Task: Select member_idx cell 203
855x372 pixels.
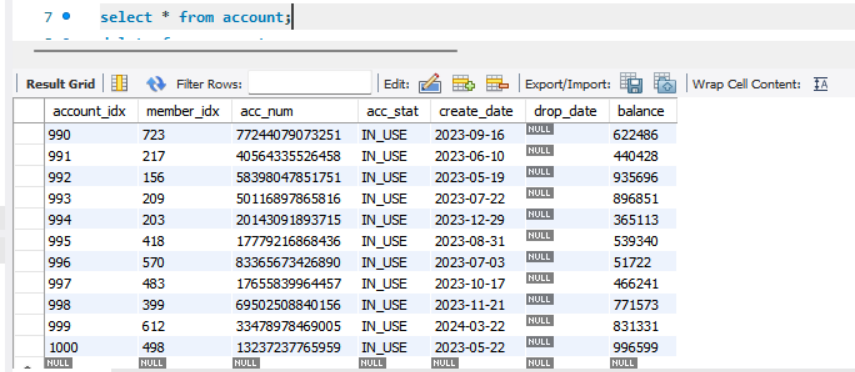Action: coord(185,220)
